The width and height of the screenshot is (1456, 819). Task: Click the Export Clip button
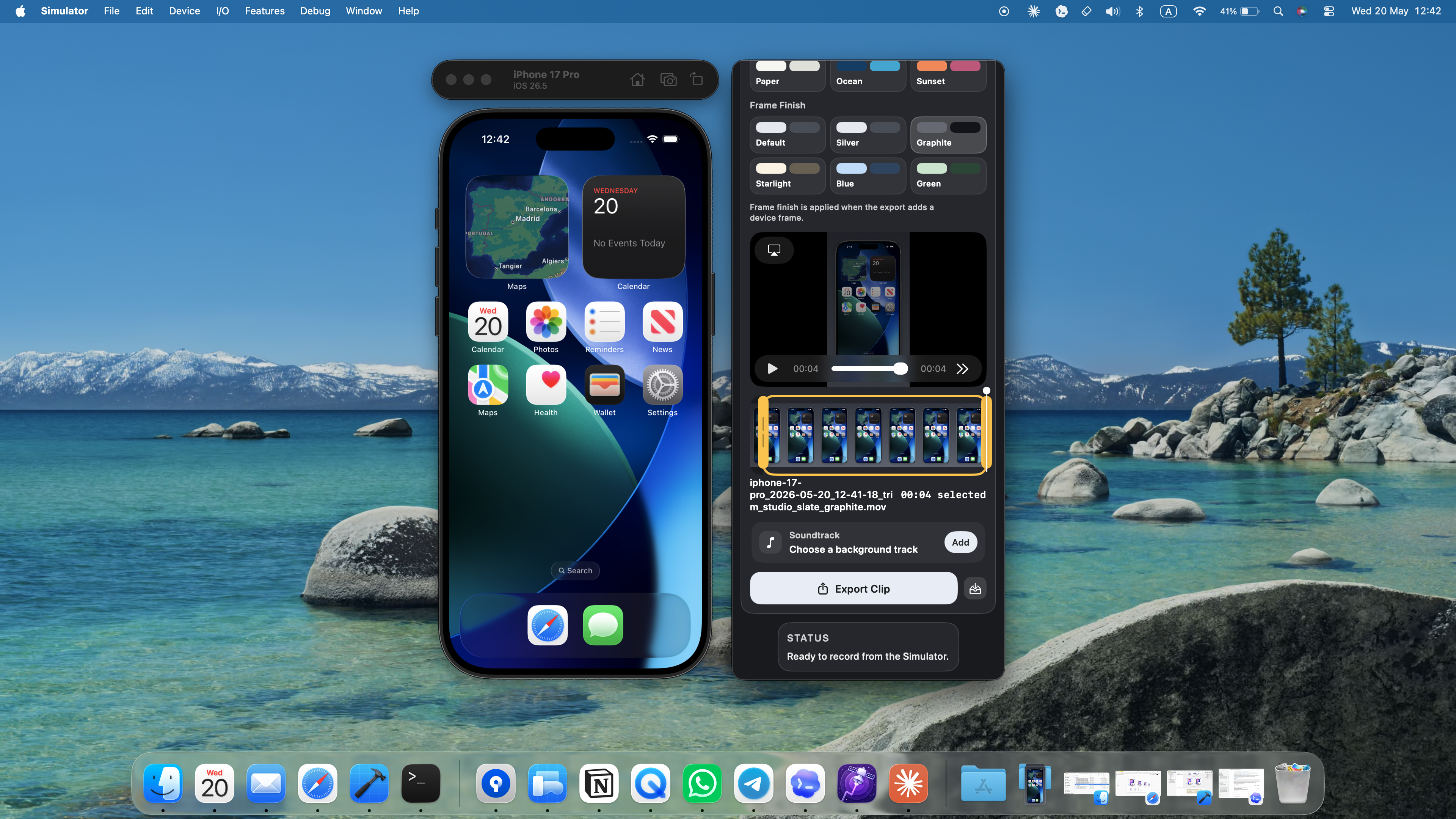(x=854, y=589)
